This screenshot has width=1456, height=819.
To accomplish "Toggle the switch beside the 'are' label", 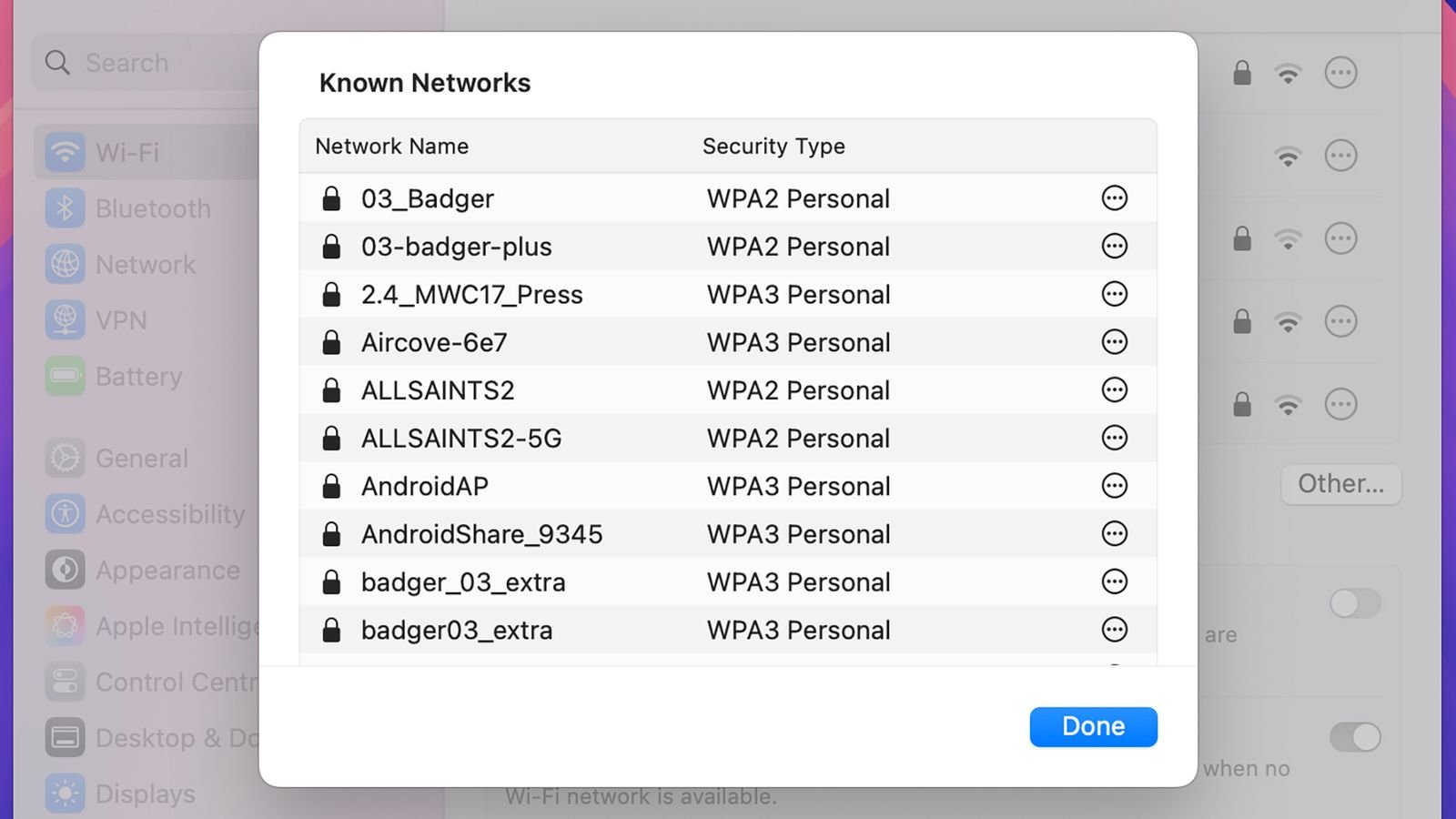I will (1355, 602).
